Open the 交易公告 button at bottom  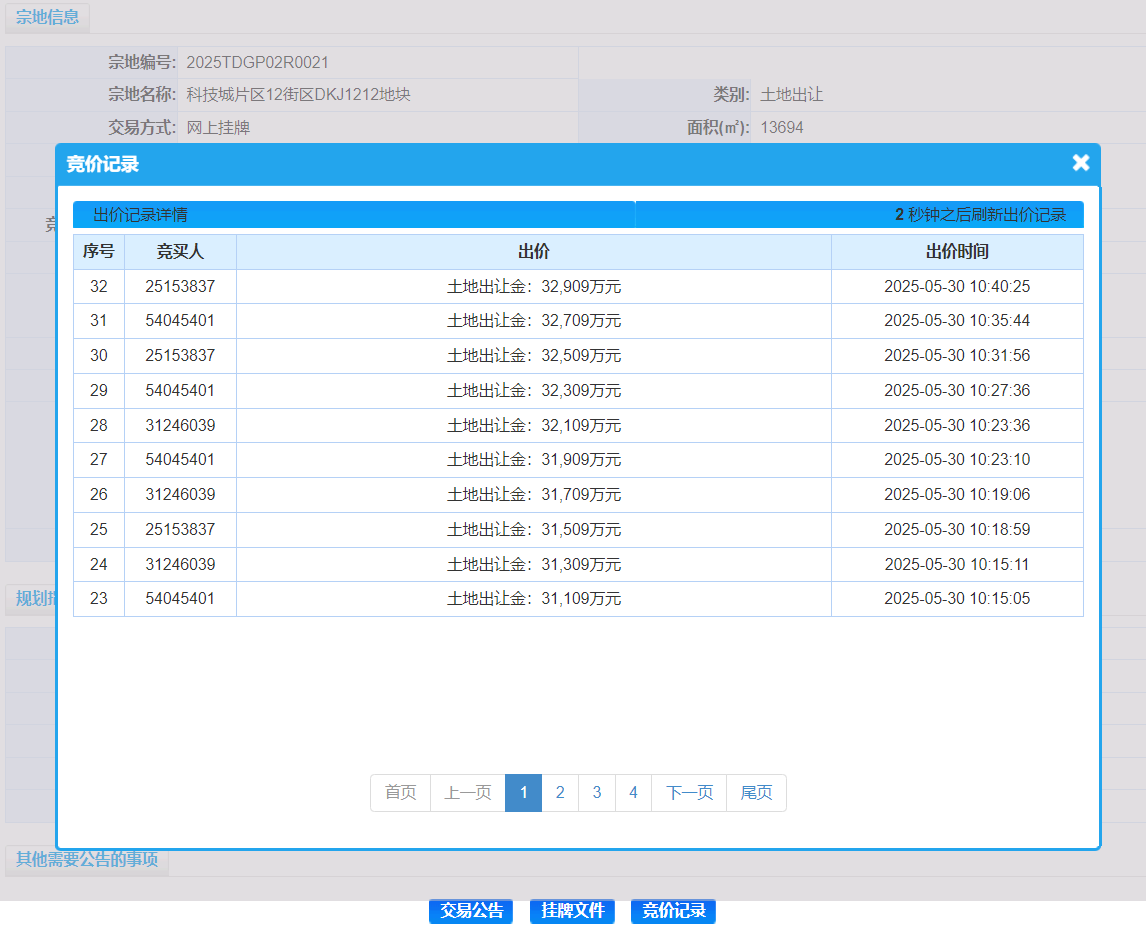coord(471,911)
